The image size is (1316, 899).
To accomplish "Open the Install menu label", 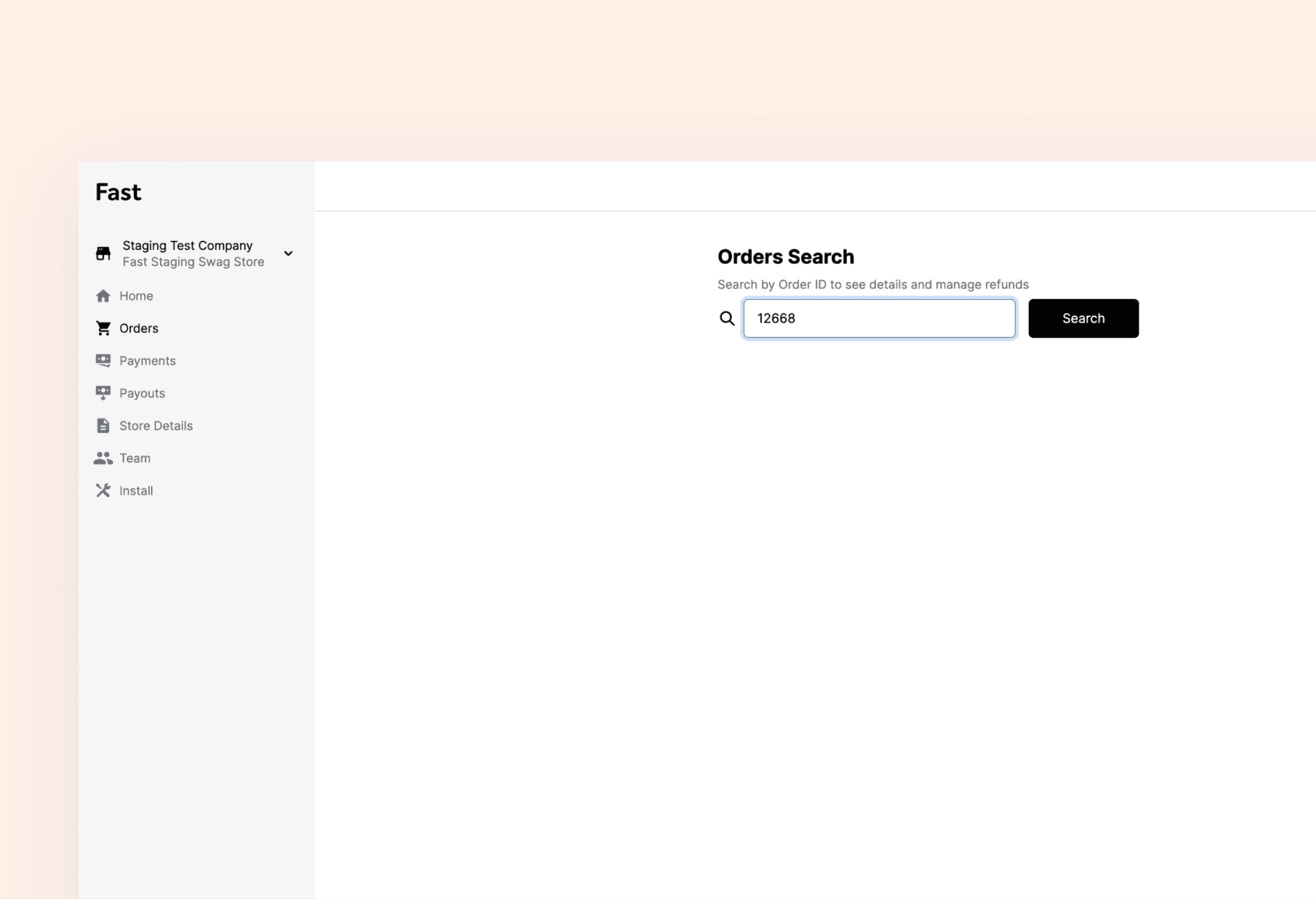I will (x=136, y=490).
